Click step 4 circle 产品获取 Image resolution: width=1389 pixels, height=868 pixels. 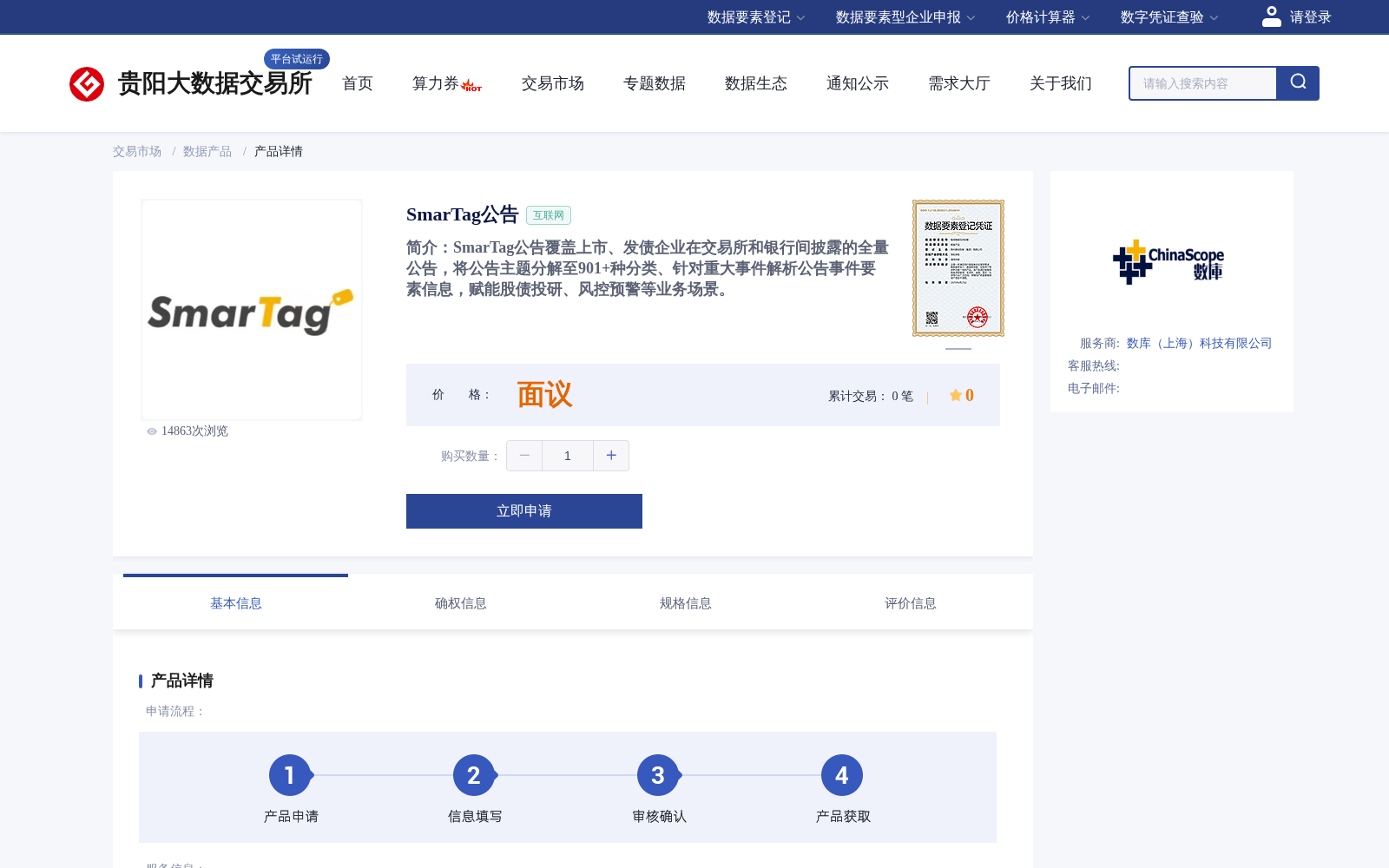842,775
